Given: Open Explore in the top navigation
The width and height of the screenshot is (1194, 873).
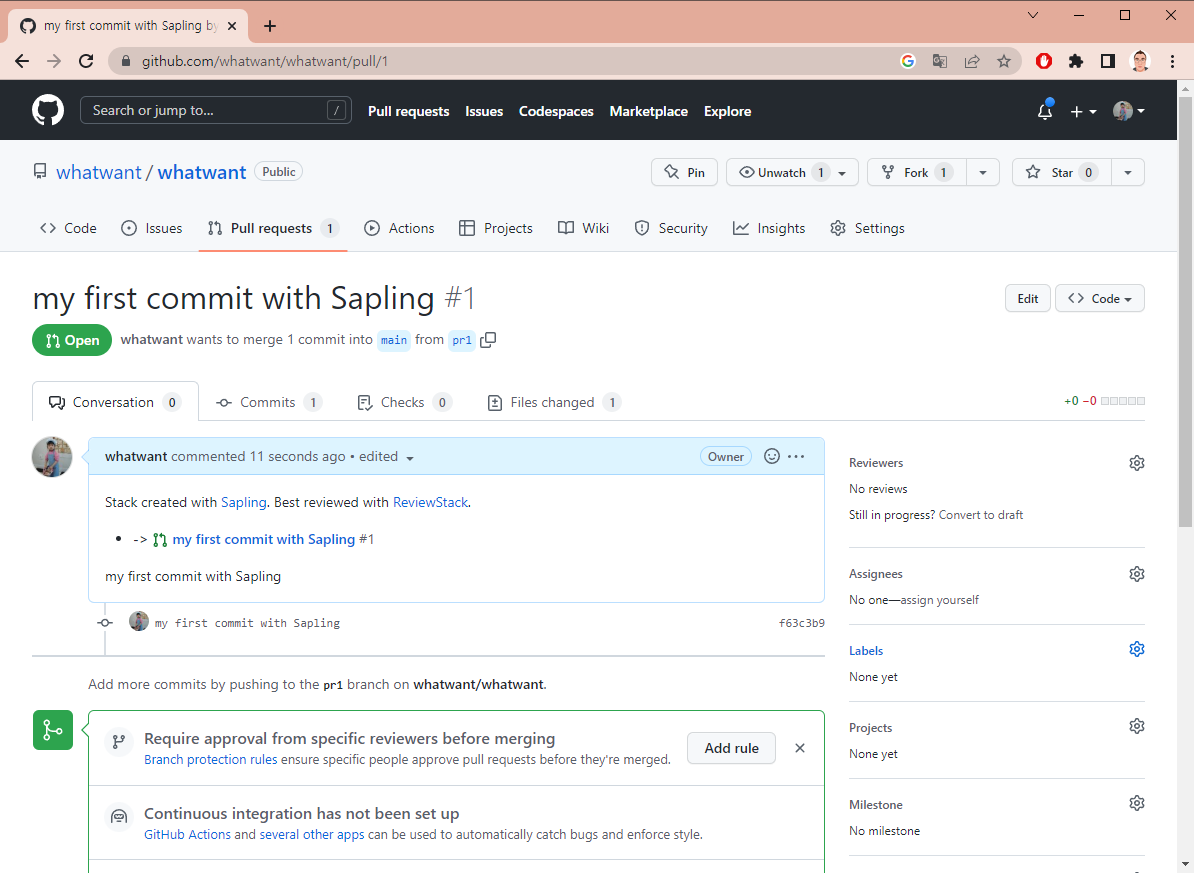Looking at the screenshot, I should 727,111.
